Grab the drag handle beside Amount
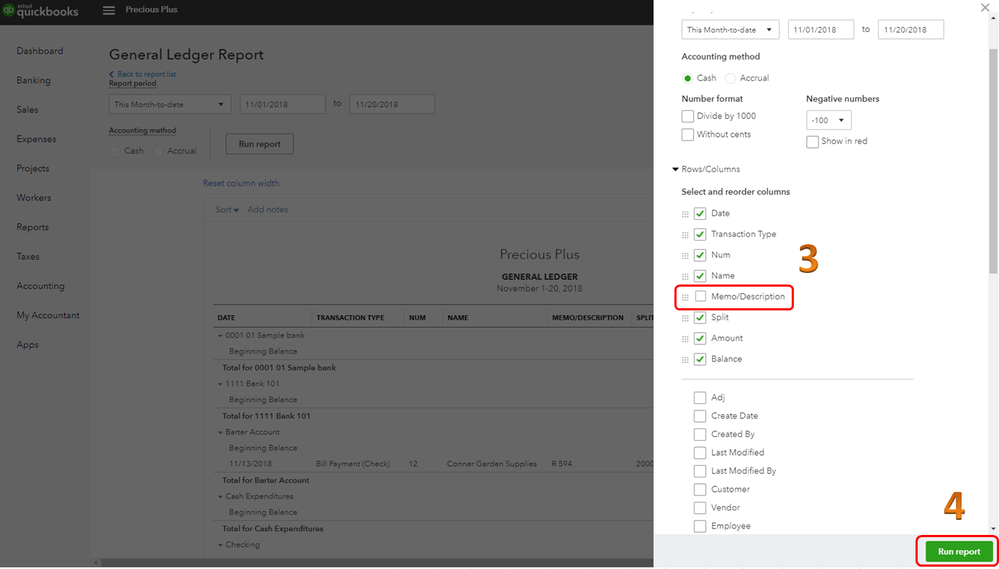999x569 pixels. click(686, 339)
